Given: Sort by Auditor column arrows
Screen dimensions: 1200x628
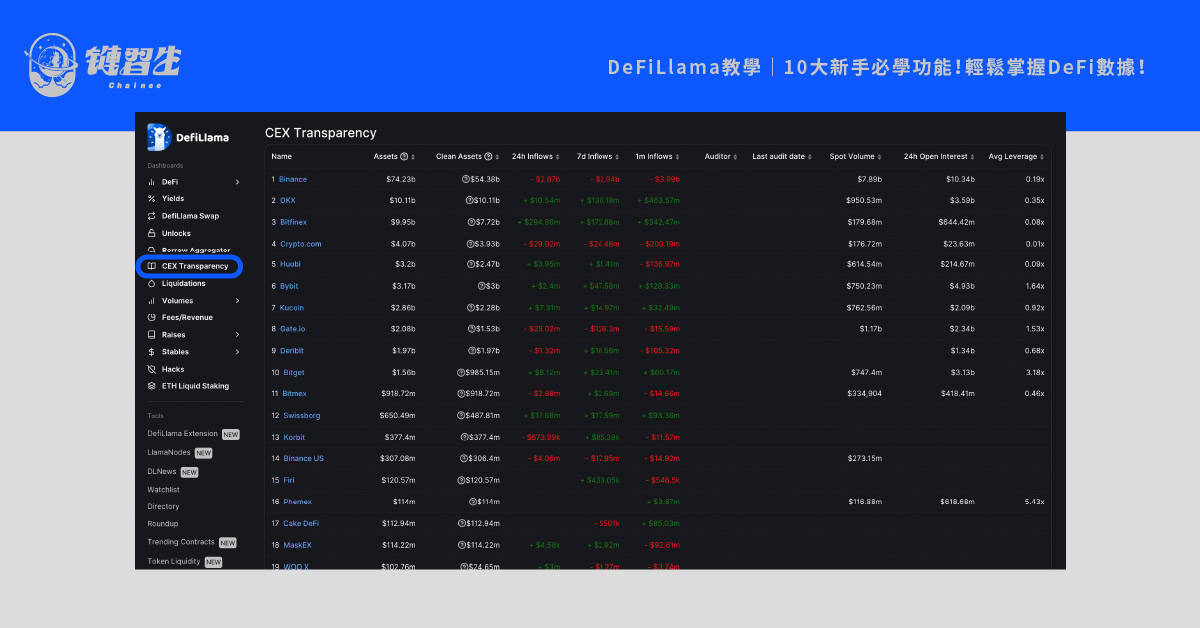Looking at the screenshot, I should coord(735,156).
